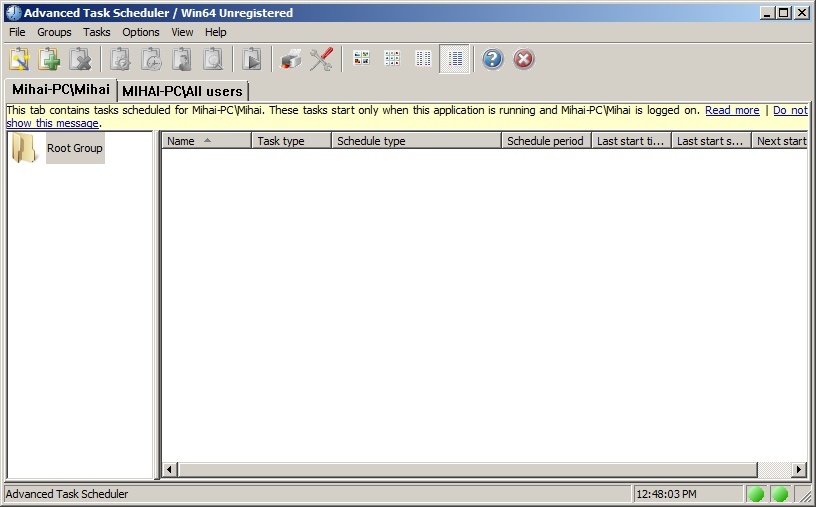Click the horizontal scrollbar thumb
The height and width of the screenshot is (507, 816).
[x=467, y=470]
